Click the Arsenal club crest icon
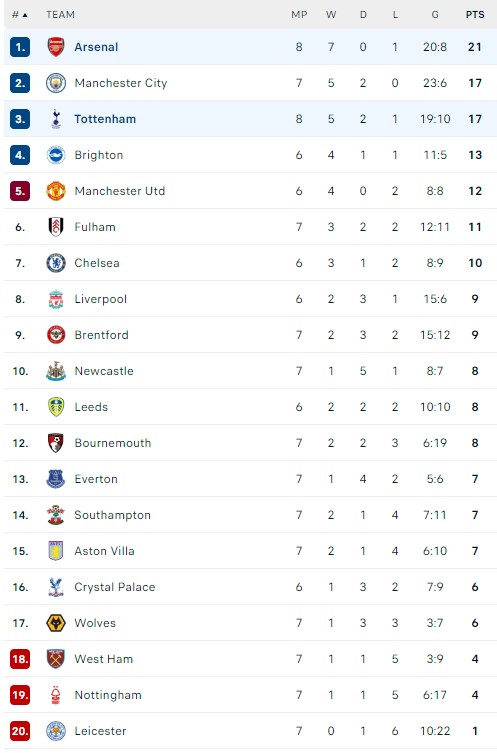This screenshot has height=753, width=497. (x=56, y=47)
